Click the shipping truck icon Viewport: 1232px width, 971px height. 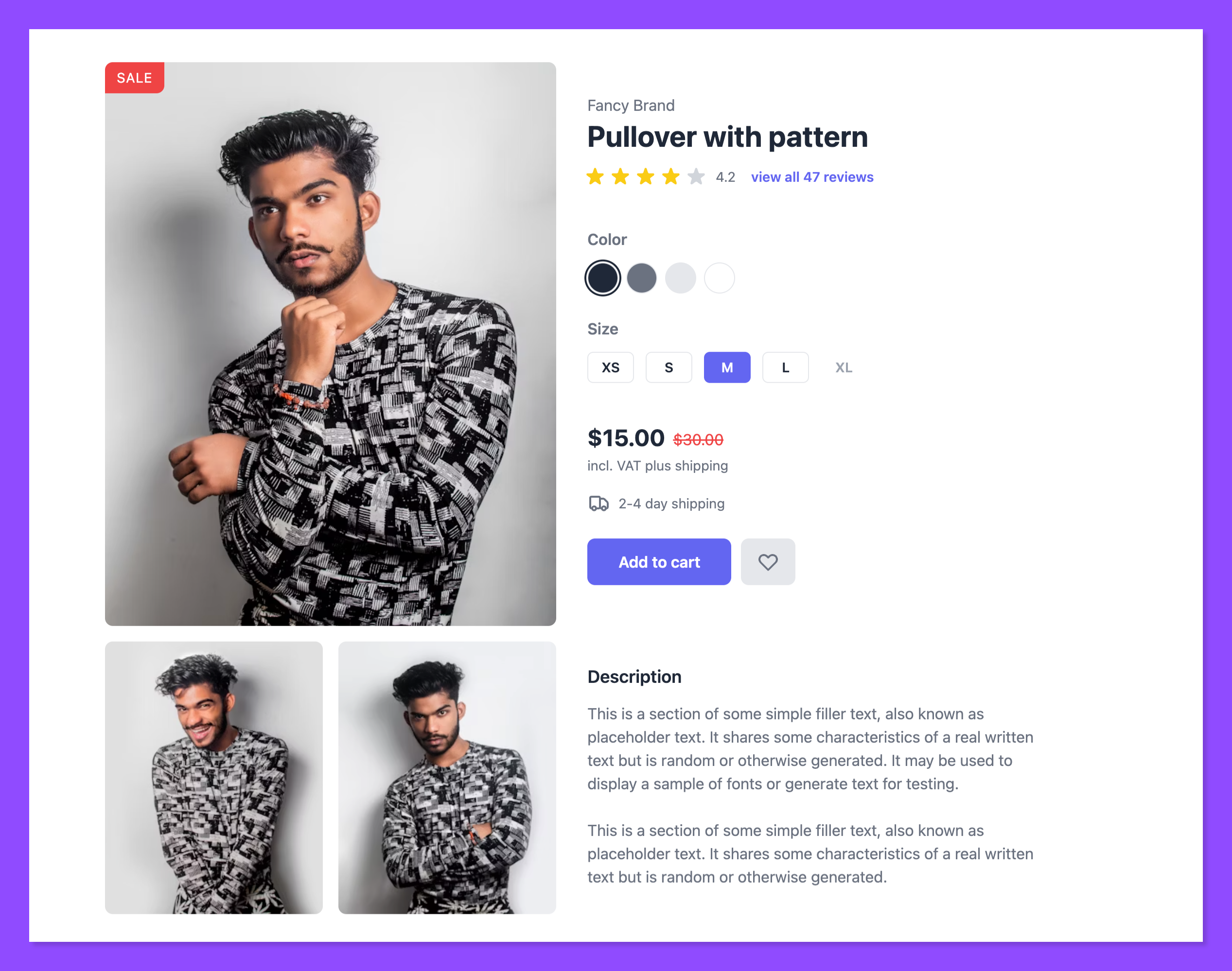point(598,503)
